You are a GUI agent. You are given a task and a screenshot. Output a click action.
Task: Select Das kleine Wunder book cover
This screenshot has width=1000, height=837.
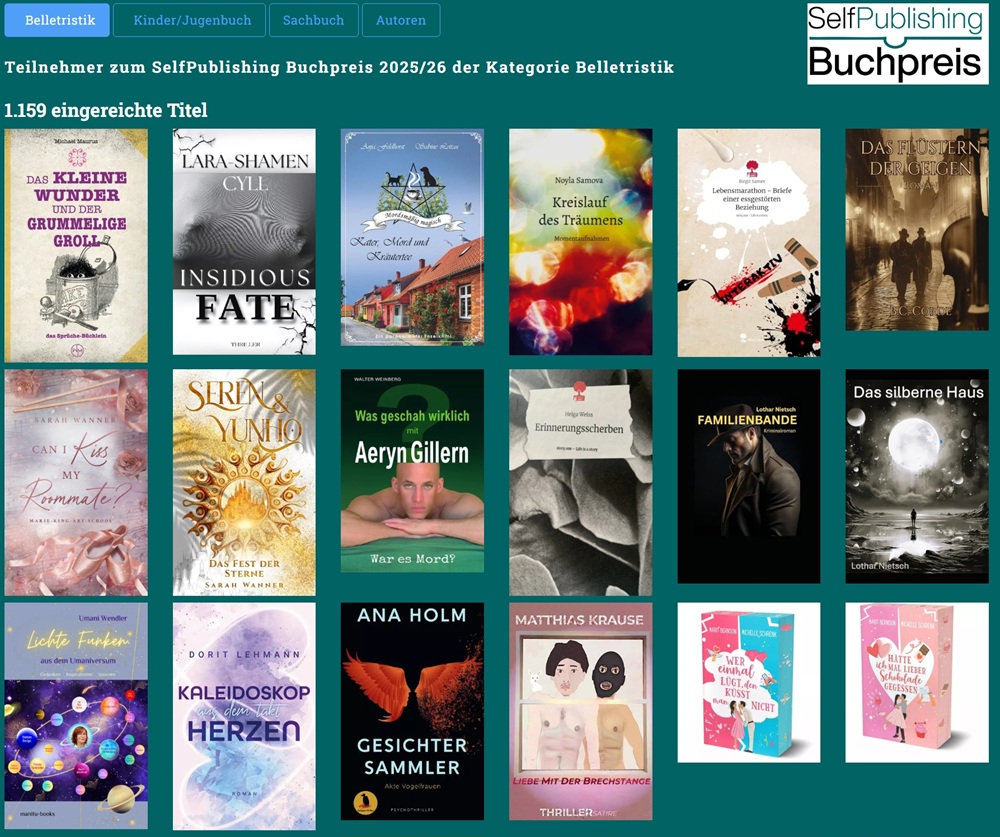76,245
